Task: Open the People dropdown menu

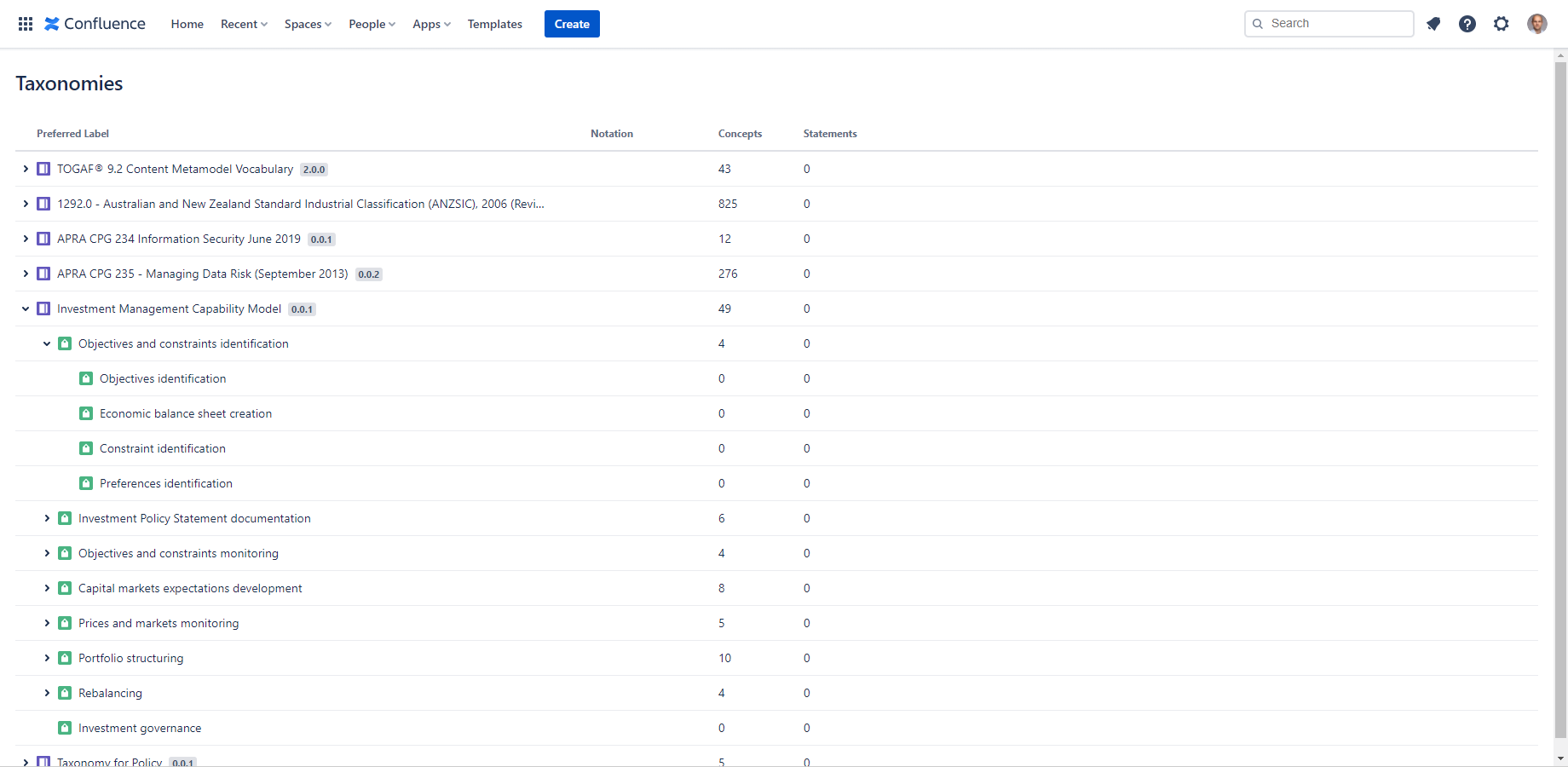Action: tap(372, 24)
